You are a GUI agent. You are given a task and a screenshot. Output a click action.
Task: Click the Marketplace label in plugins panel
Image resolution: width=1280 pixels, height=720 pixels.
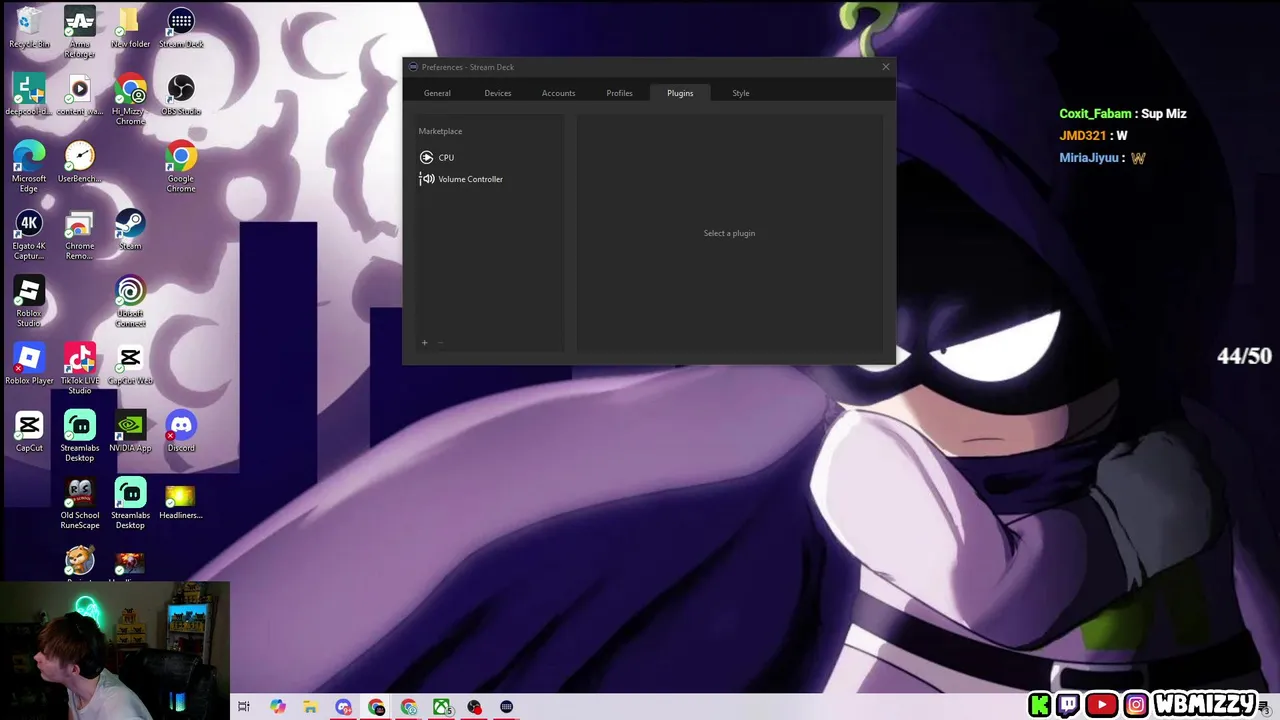(440, 131)
